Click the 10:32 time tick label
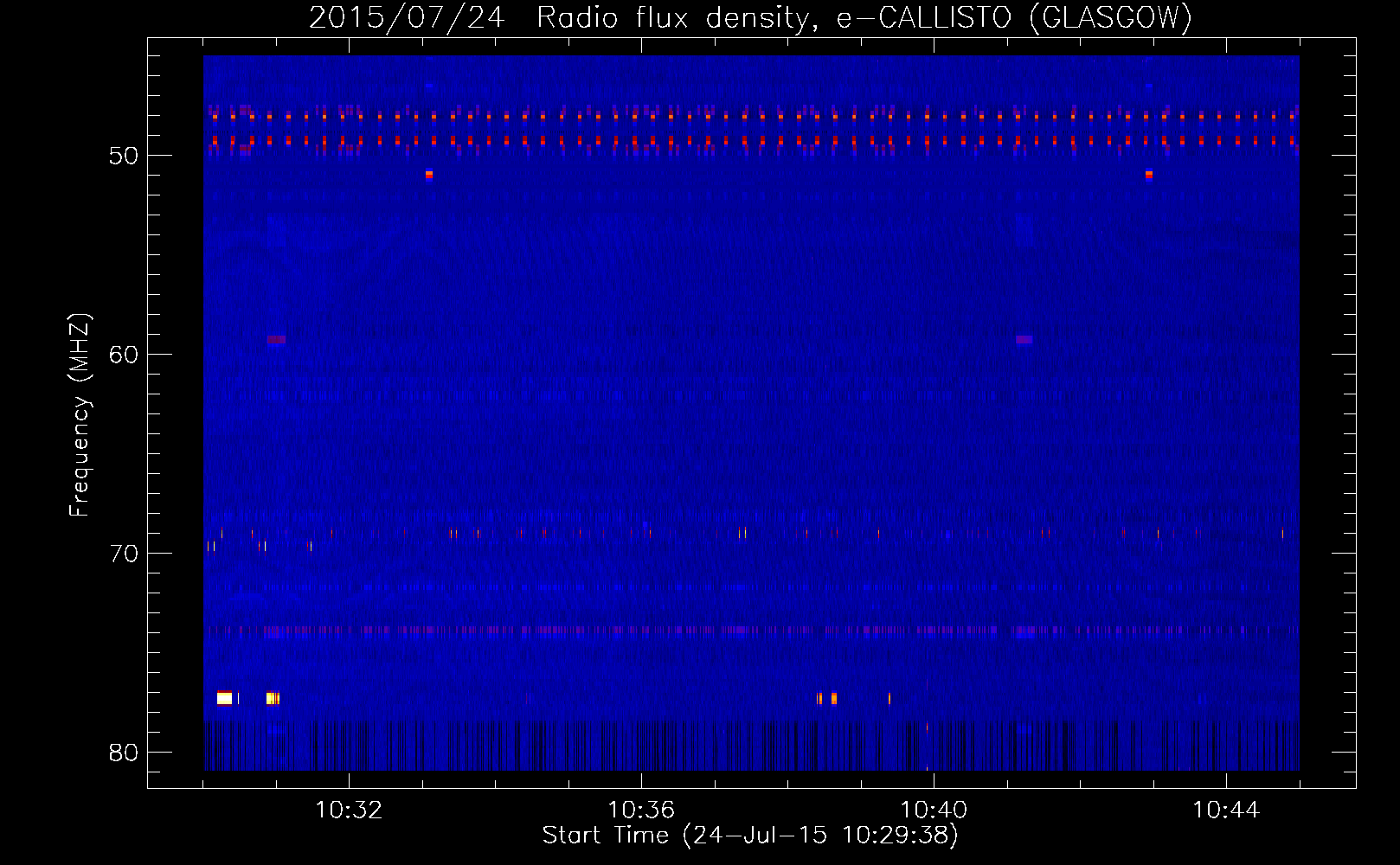The image size is (1400, 865). coord(349,810)
